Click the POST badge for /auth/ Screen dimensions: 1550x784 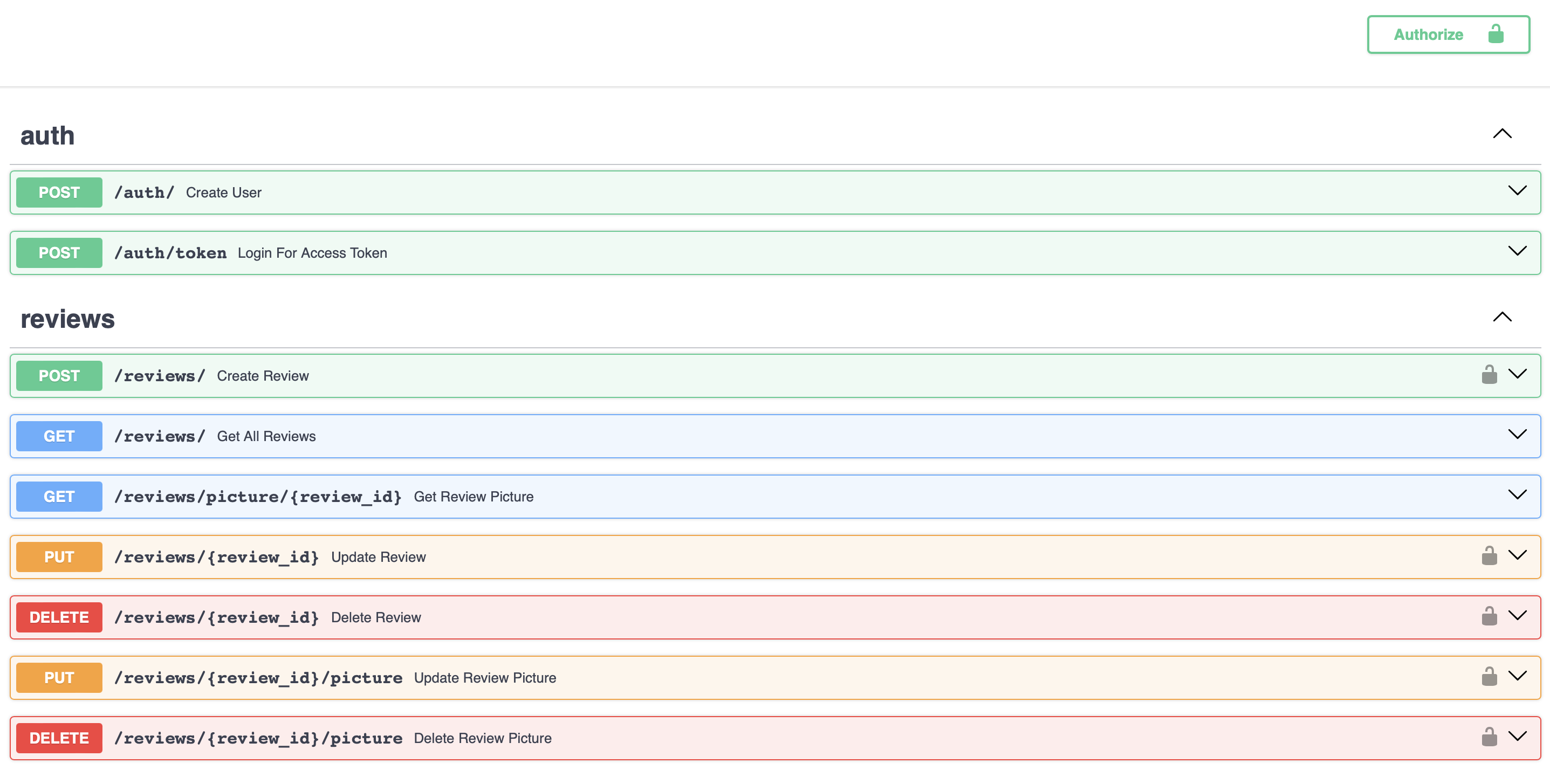click(59, 192)
